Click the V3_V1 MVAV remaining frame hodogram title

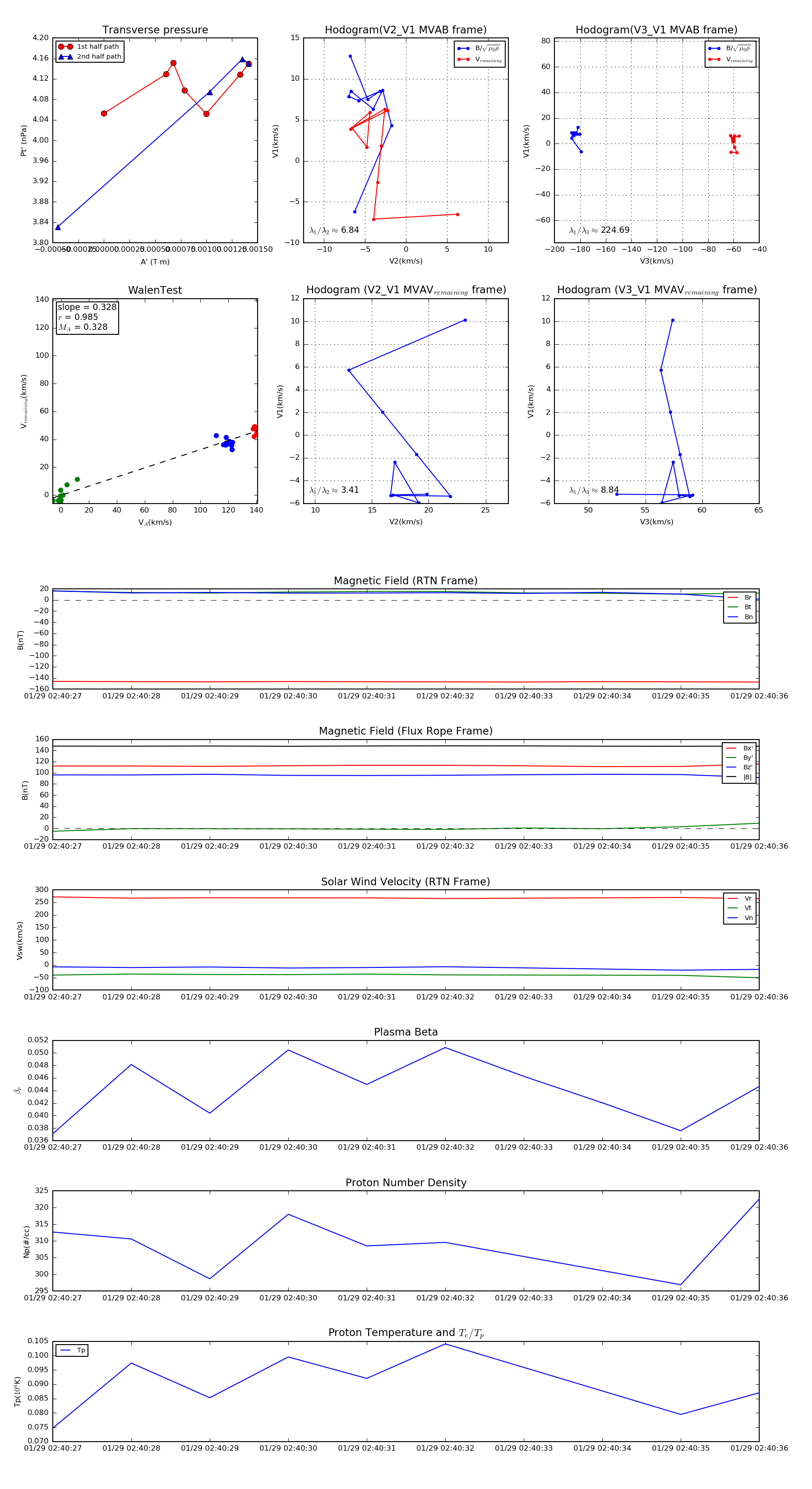point(657,290)
